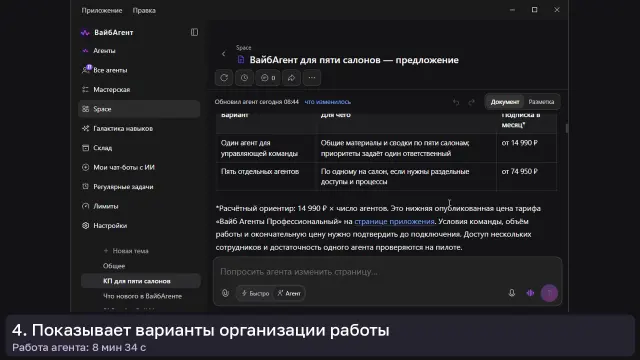Open the странице приложения link
The image size is (640, 360).
pos(394,221)
